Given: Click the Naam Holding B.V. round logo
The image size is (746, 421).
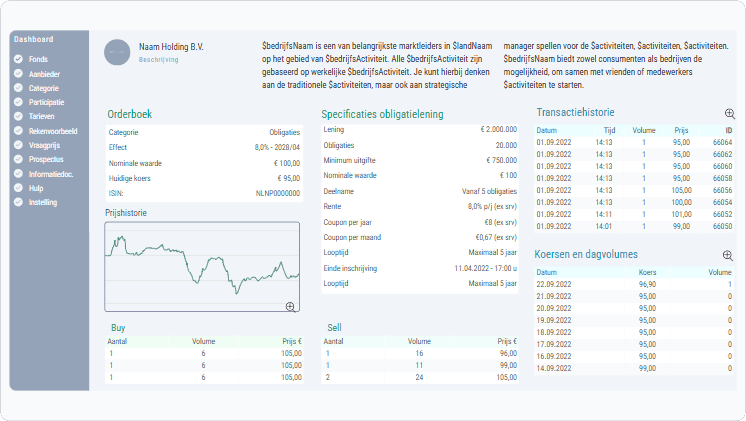Looking at the screenshot, I should coord(117,52).
